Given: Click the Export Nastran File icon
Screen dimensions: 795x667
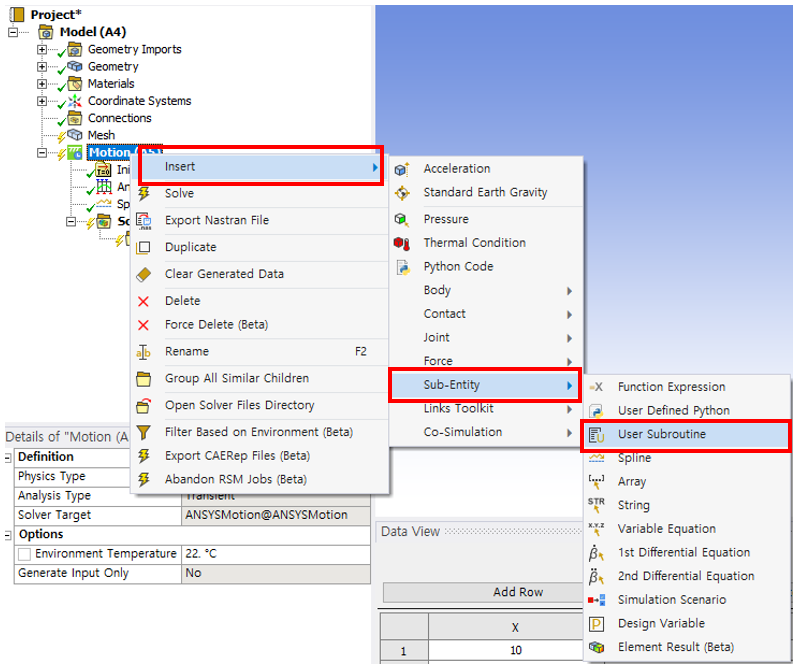Looking at the screenshot, I should coord(144,221).
